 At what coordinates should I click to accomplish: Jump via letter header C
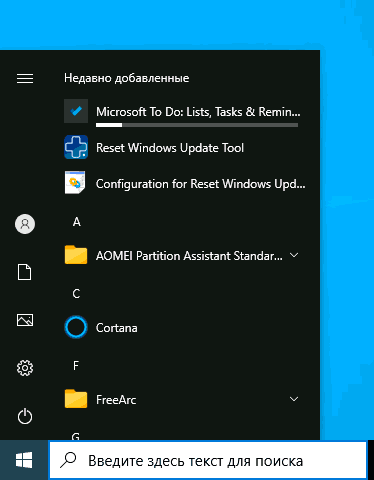point(76,294)
